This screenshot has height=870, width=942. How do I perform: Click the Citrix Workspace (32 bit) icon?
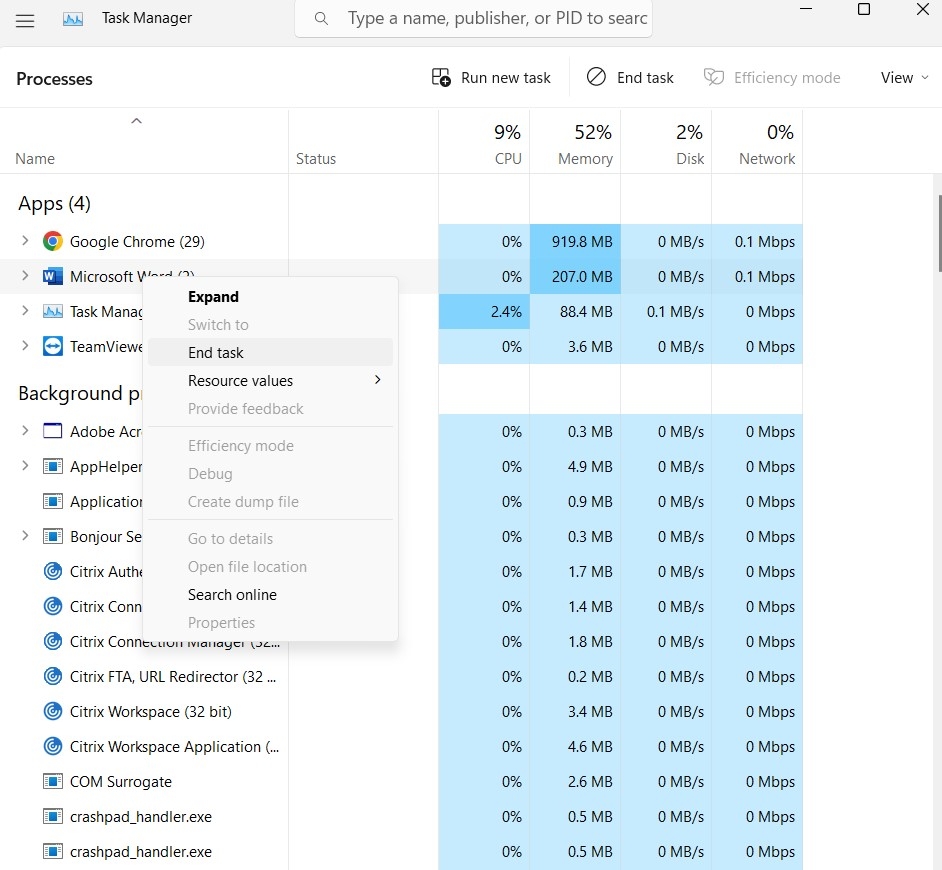[53, 711]
